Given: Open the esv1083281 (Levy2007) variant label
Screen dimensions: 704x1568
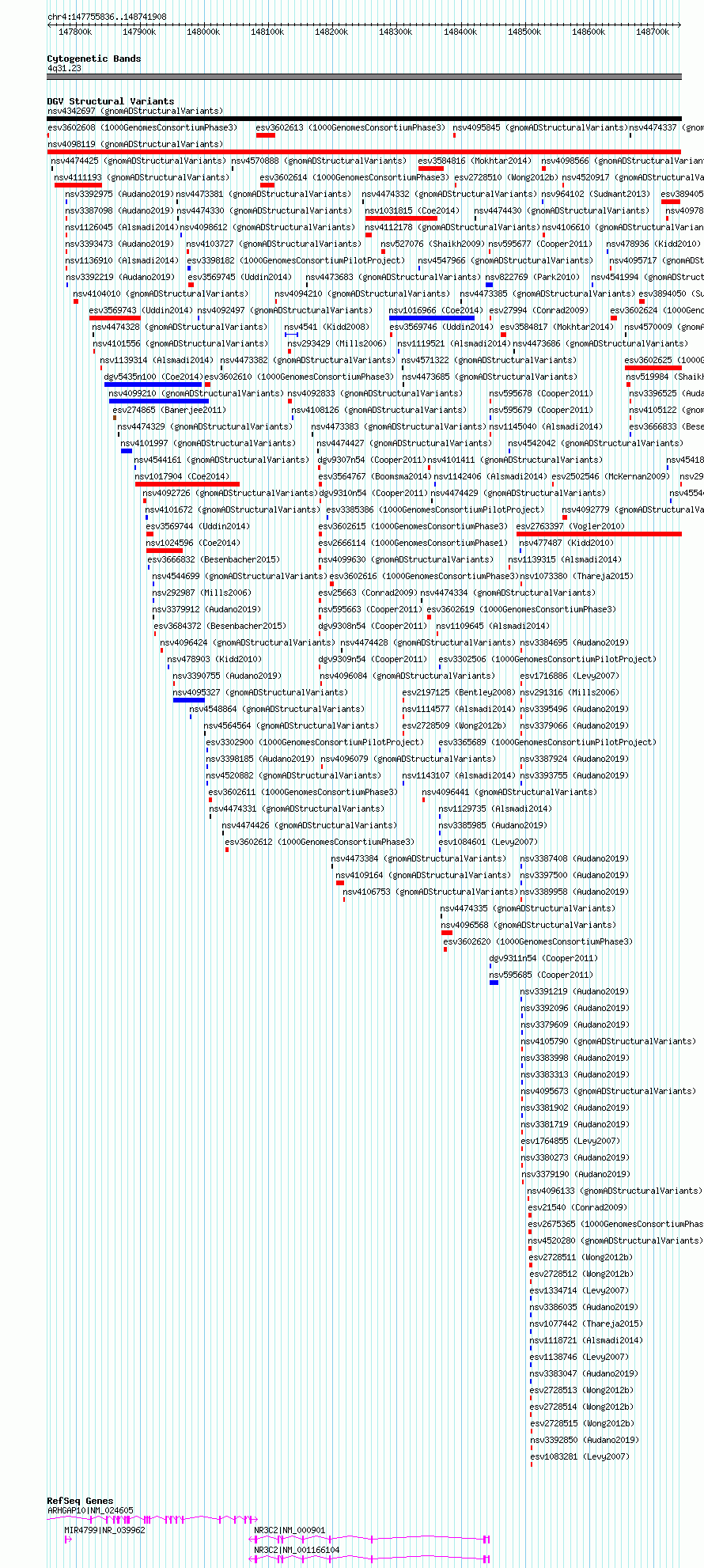Looking at the screenshot, I should coord(580,1456).
